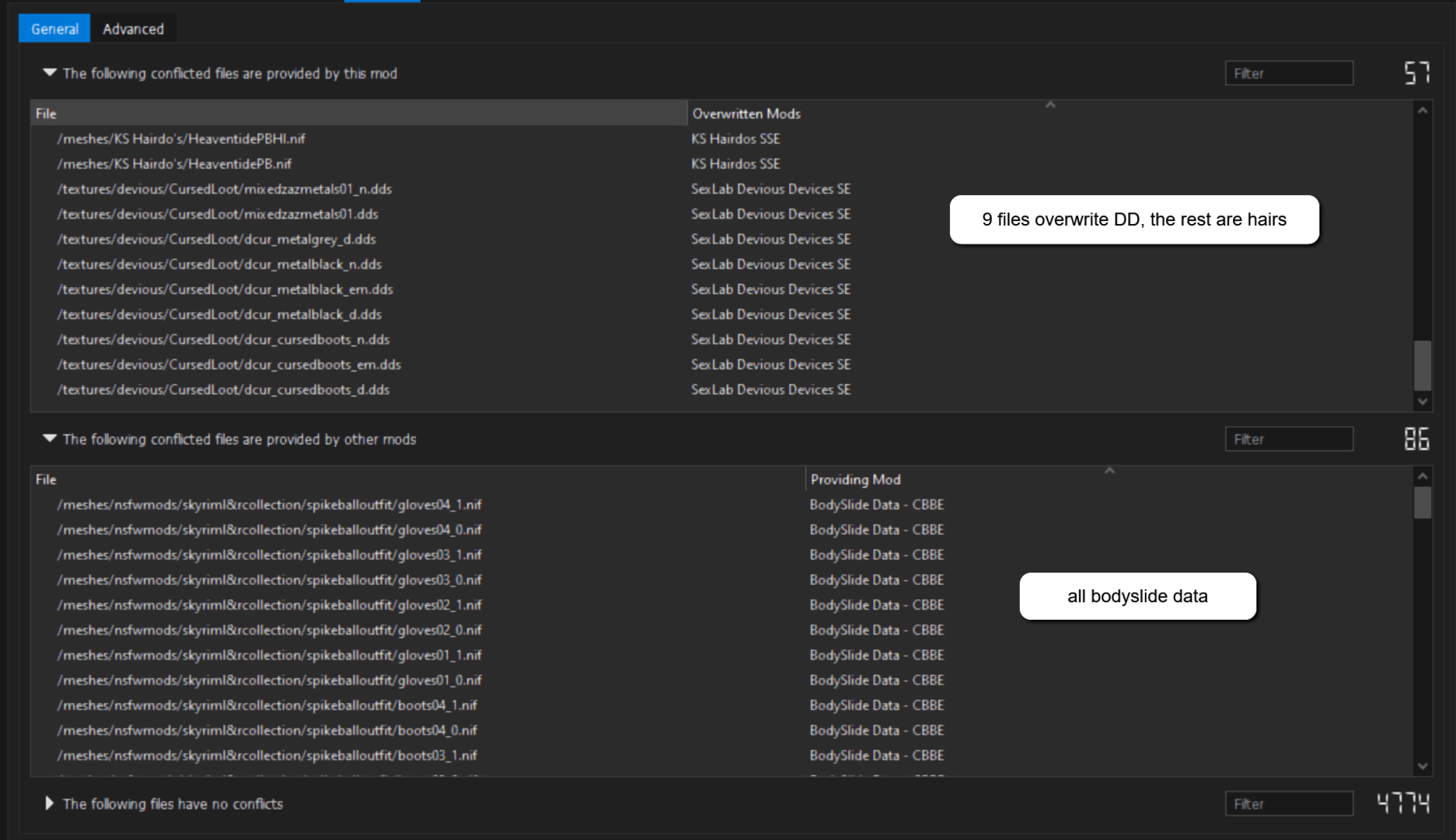
Task: Select dcur_cursedboots_n.dds file row
Action: click(721, 339)
